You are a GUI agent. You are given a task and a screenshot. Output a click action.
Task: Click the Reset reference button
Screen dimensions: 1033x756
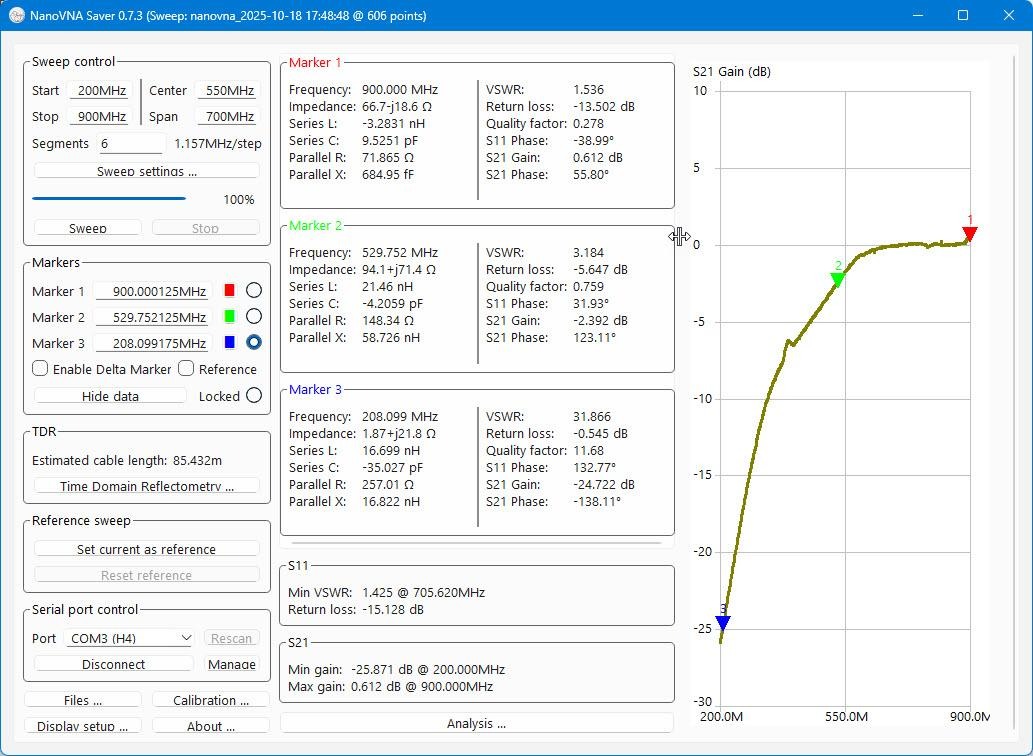(146, 575)
